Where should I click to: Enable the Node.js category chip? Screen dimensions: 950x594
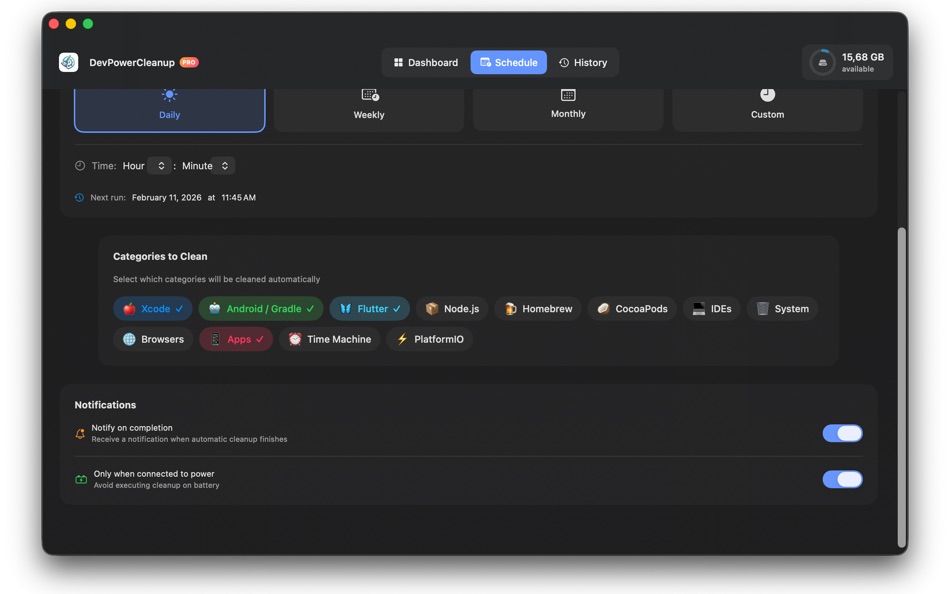tap(452, 309)
